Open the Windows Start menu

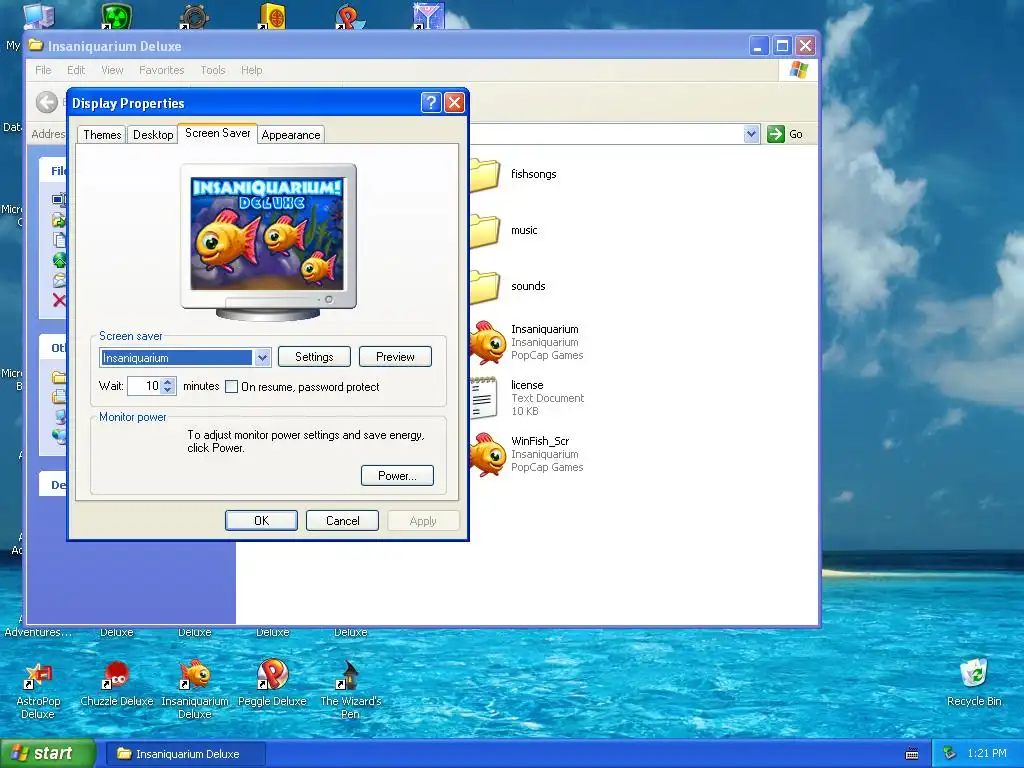48,753
